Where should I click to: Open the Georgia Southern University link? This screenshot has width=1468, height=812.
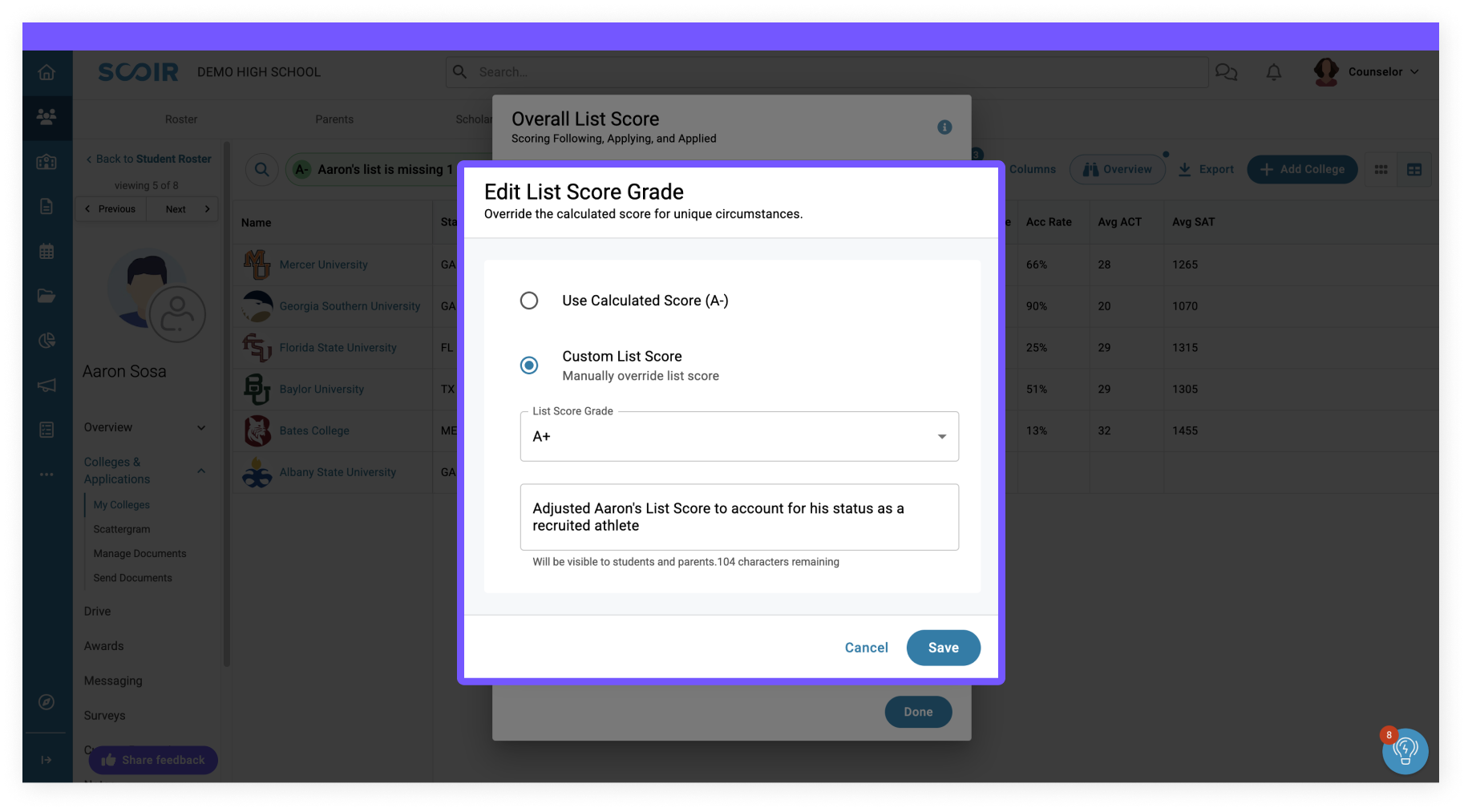pos(350,306)
